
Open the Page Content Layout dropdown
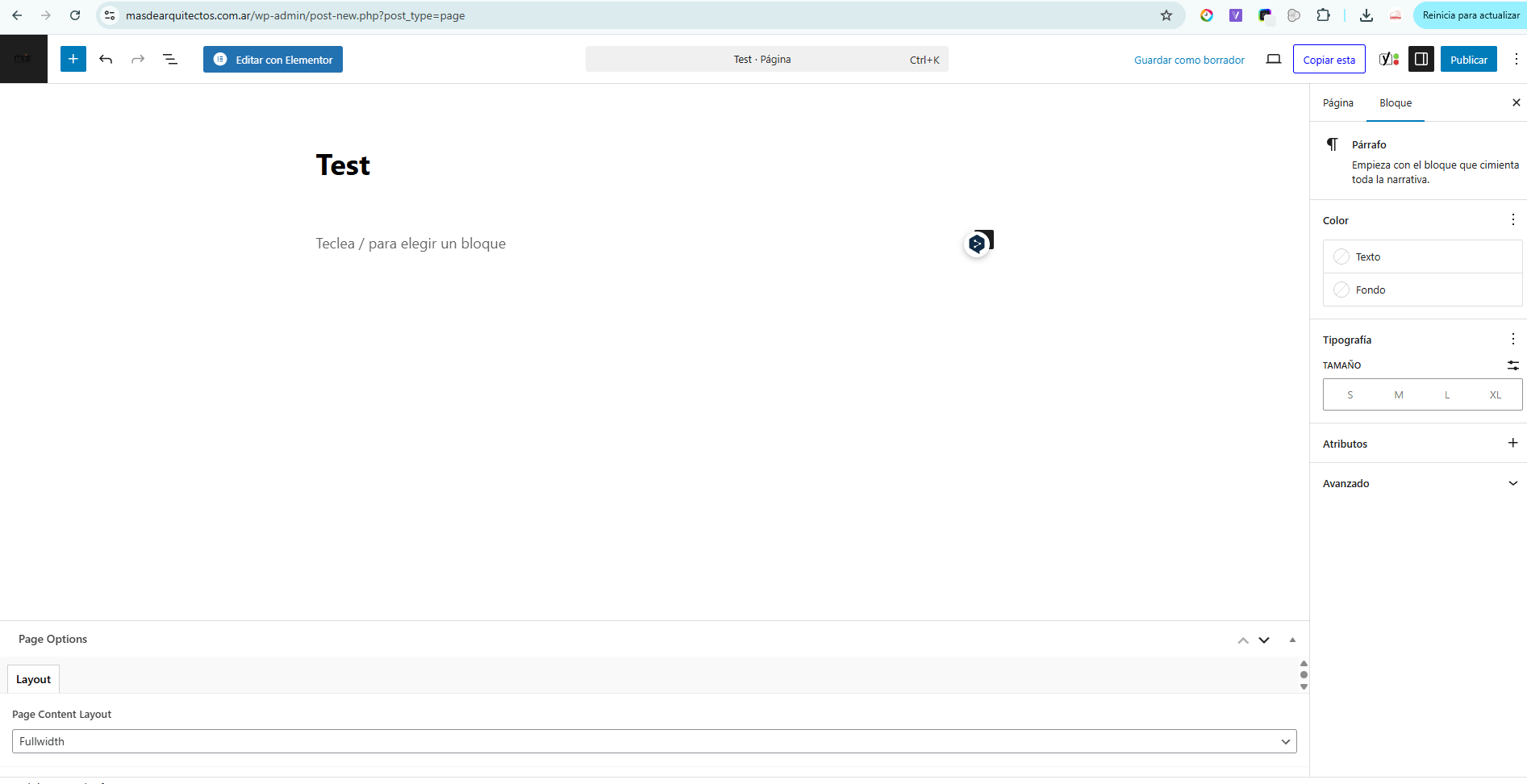pyautogui.click(x=653, y=741)
